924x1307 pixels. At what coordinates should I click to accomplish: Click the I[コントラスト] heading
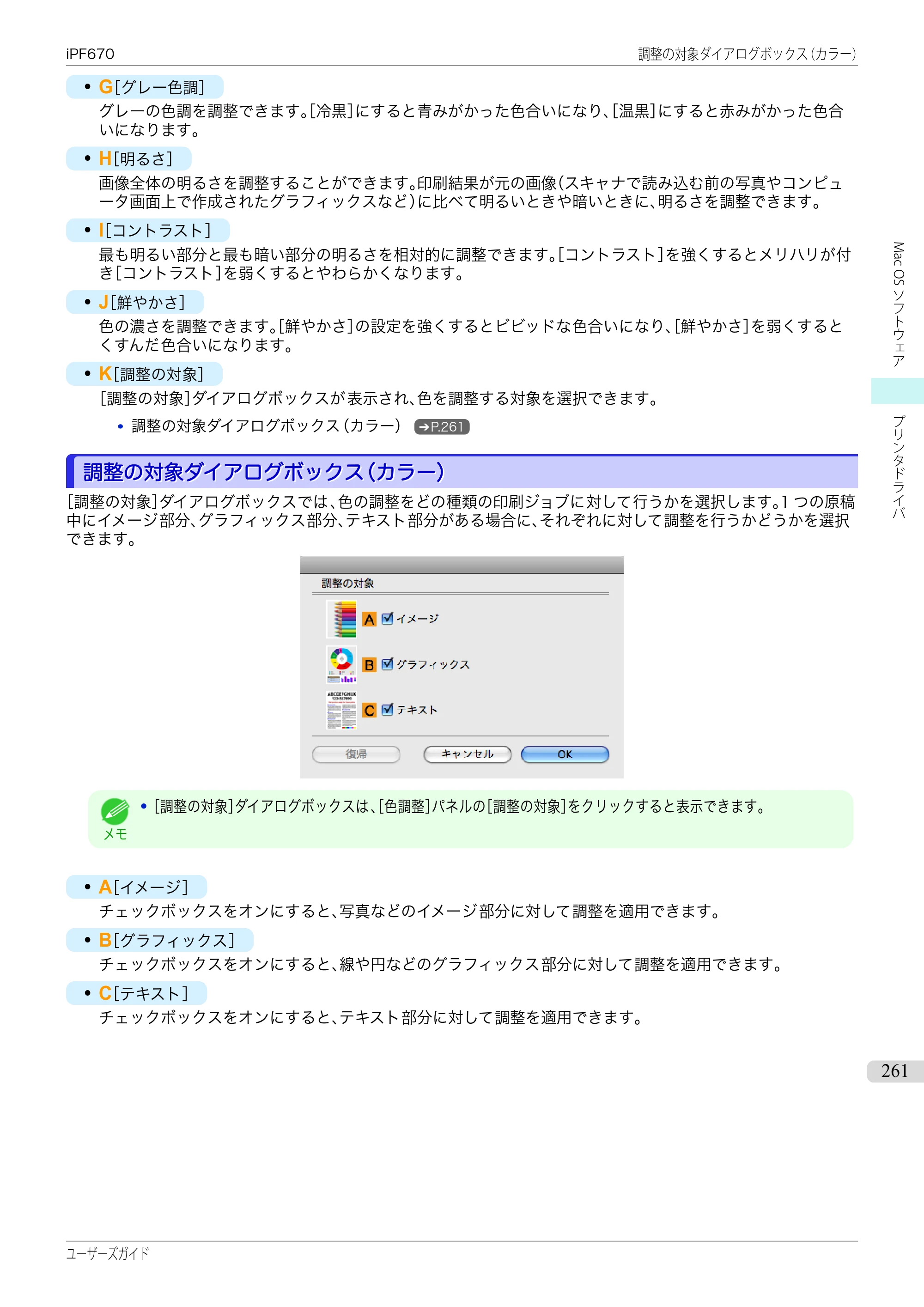point(148,231)
